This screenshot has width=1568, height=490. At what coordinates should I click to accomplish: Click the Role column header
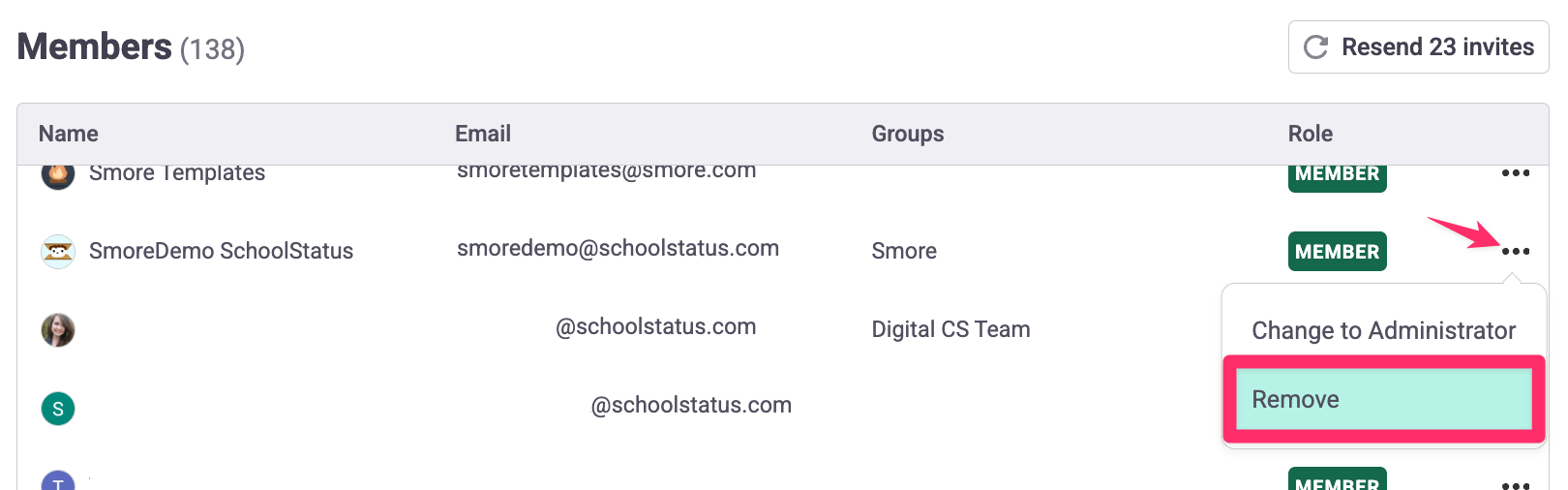tap(1310, 134)
